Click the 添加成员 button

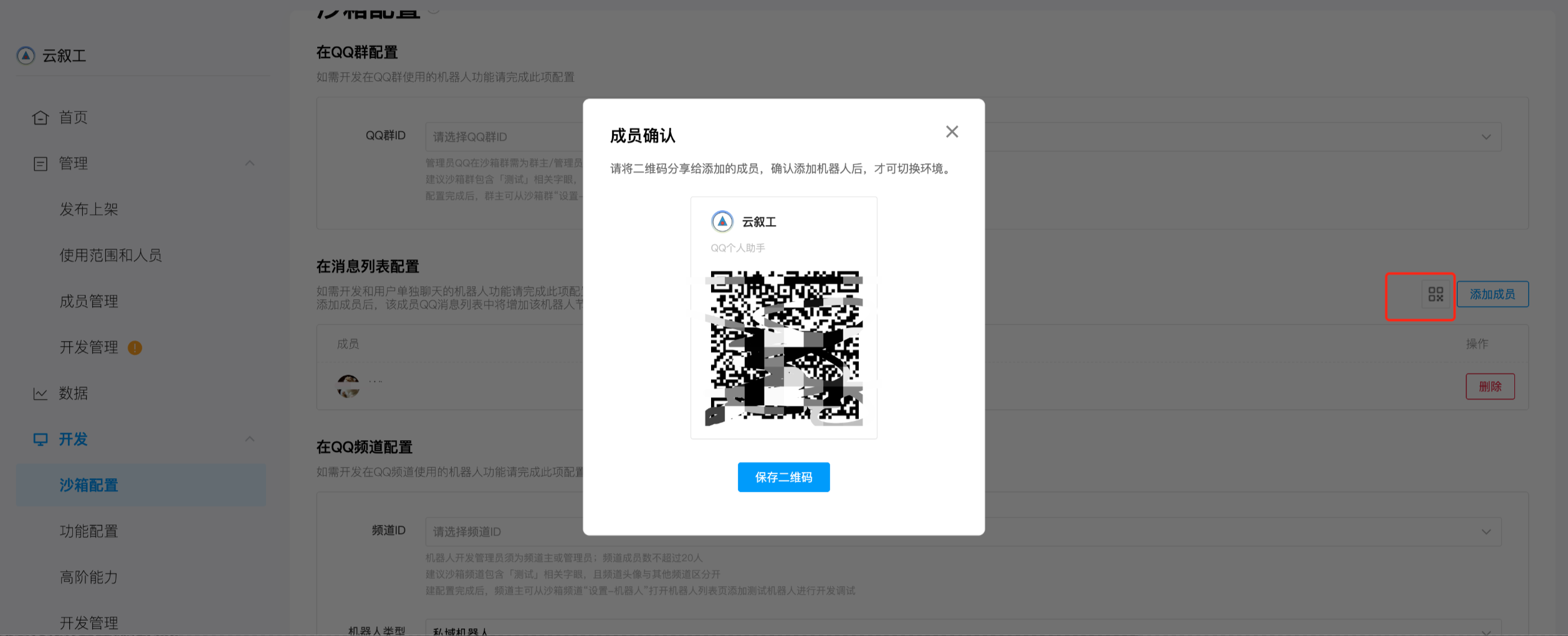1493,294
